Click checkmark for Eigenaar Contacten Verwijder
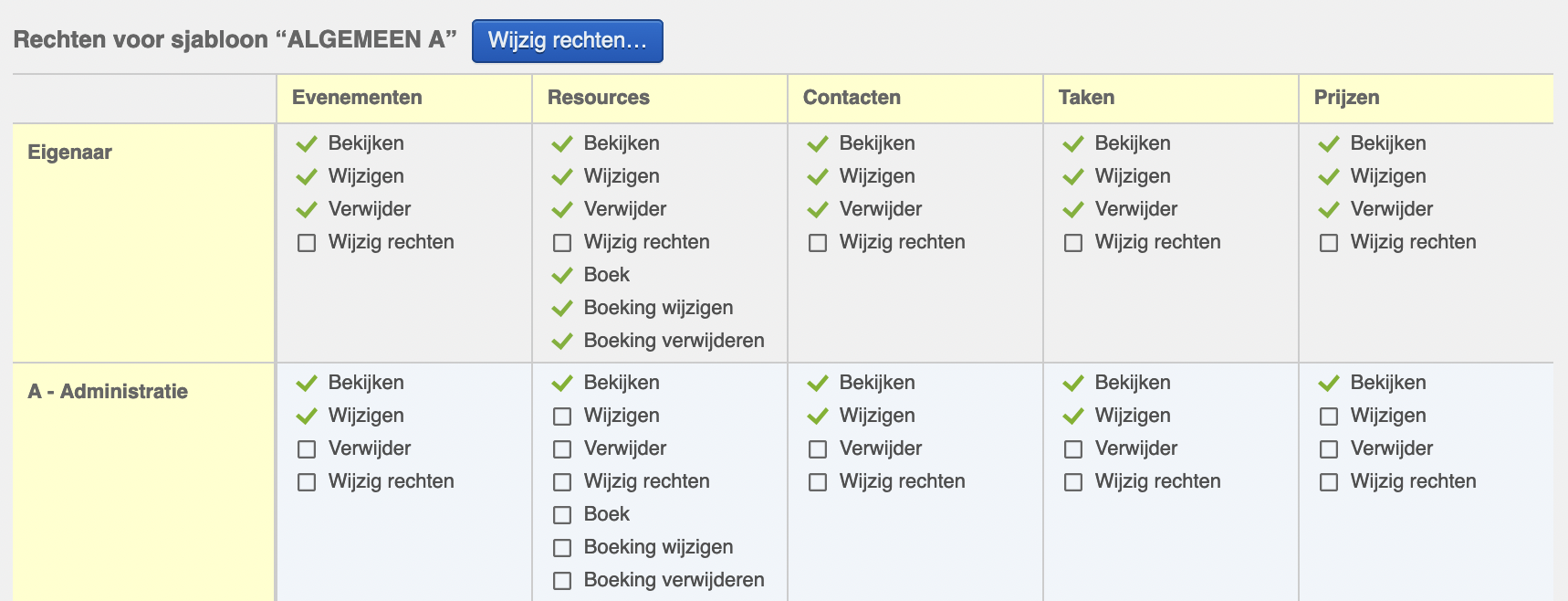The image size is (1568, 601). coord(818,209)
